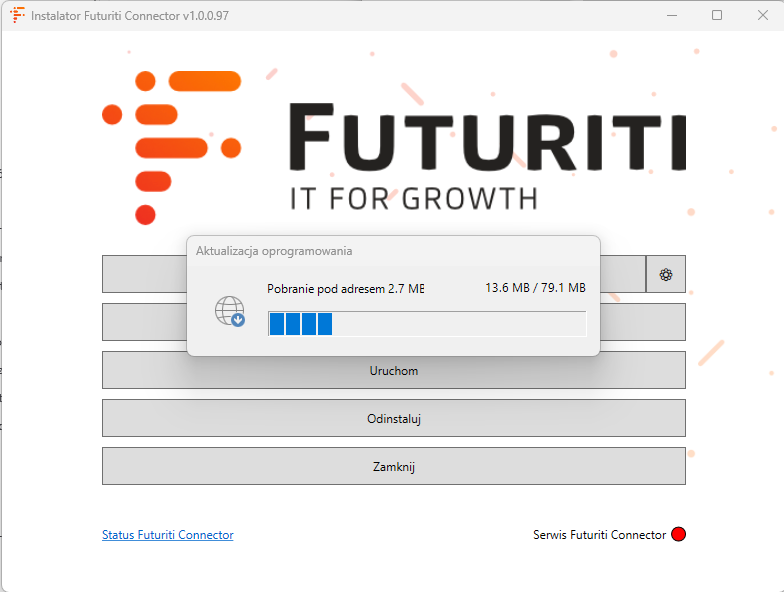Click the FUTURITI wordmark in the banner
This screenshot has width=784, height=592.
tap(487, 139)
